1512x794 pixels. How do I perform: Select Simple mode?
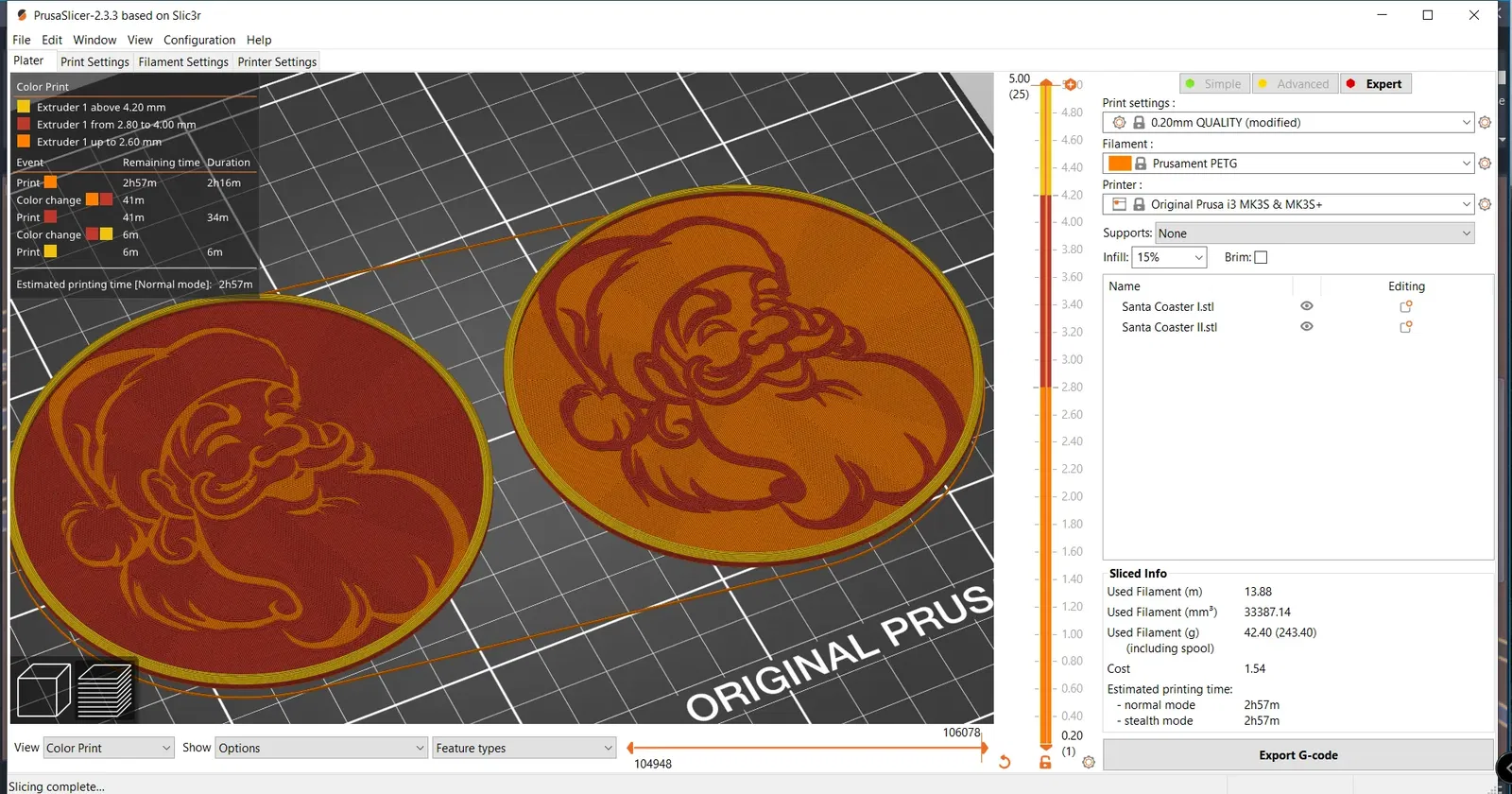[x=1214, y=84]
